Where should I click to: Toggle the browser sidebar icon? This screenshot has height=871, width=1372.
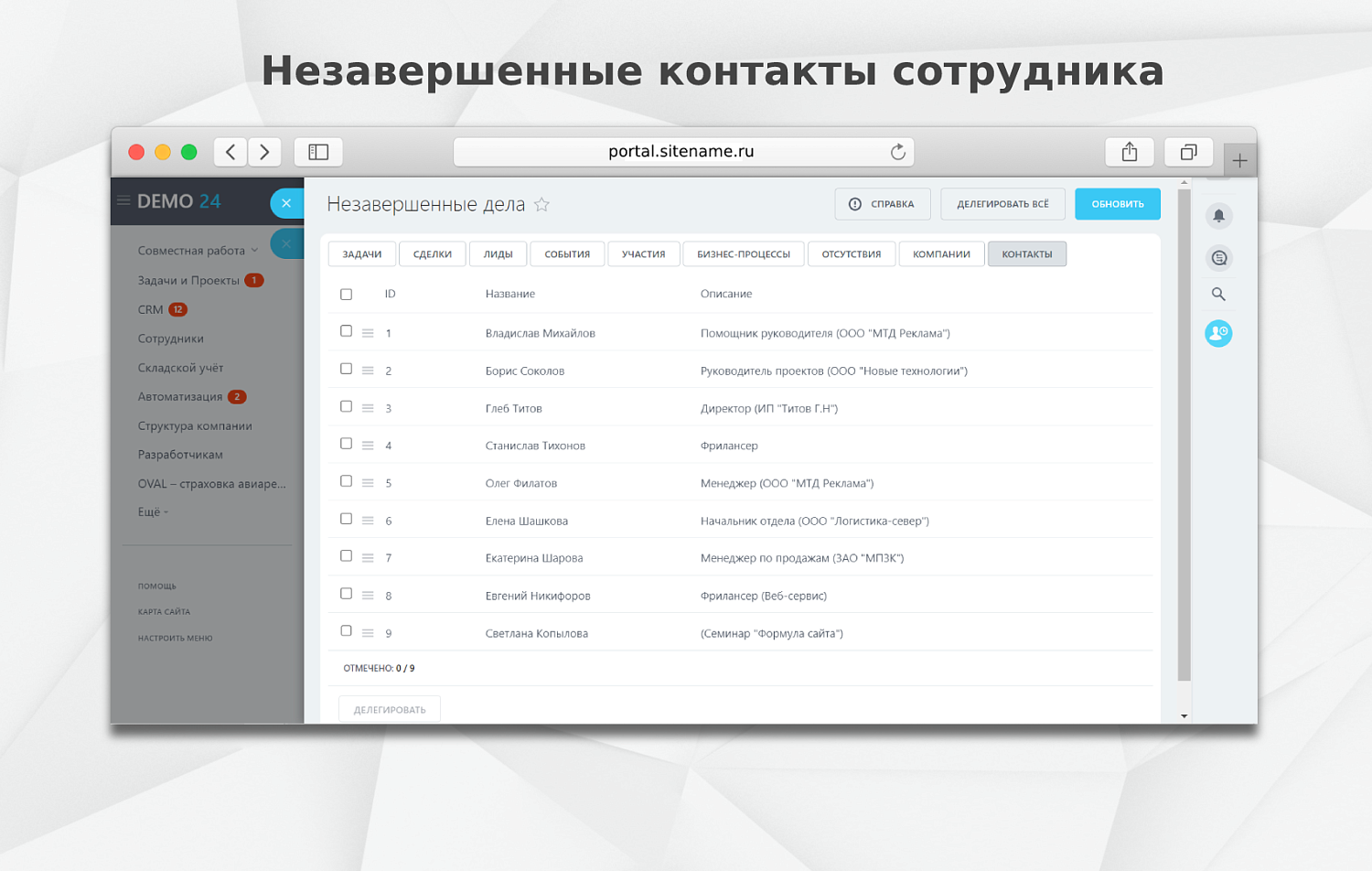[318, 152]
